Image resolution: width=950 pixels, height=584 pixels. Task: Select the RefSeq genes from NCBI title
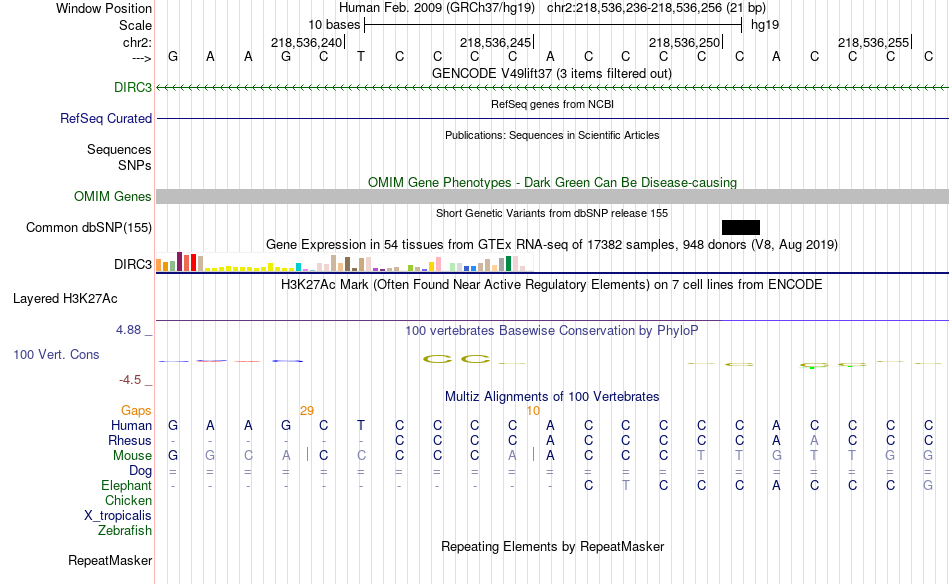[552, 104]
